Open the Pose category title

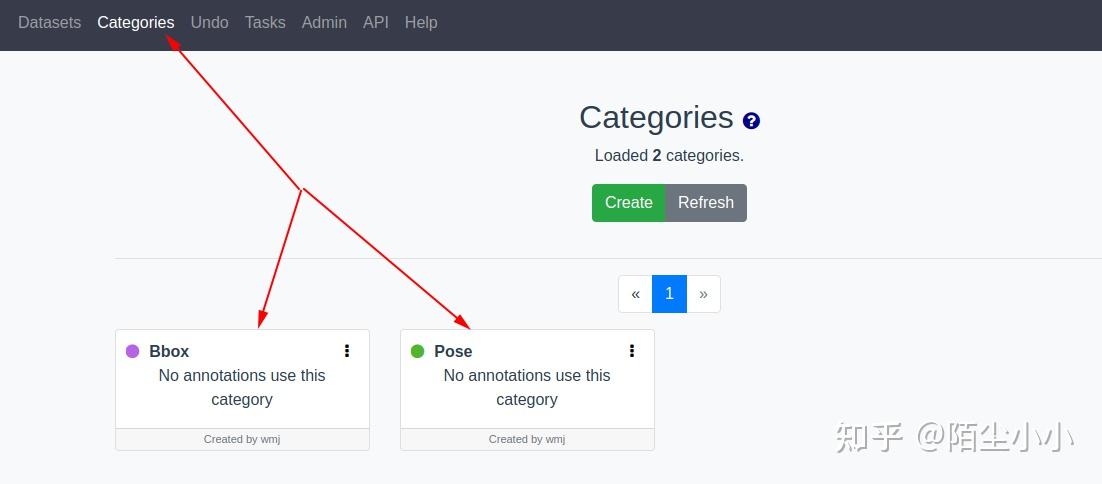(453, 351)
